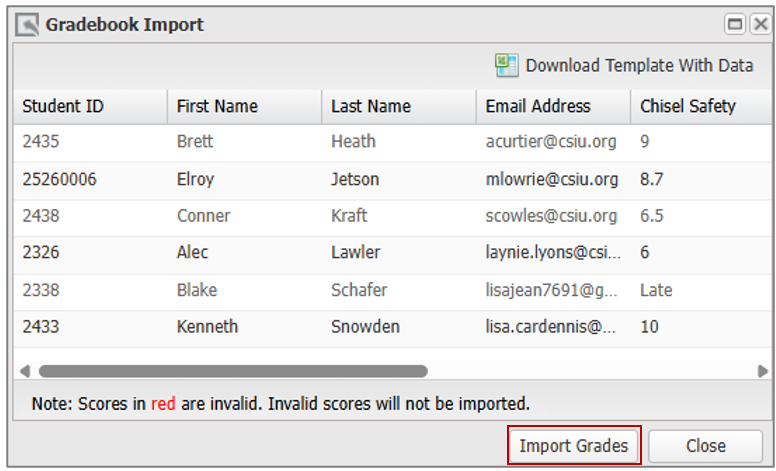Click the Excel template download icon
776x471 pixels.
[x=506, y=65]
